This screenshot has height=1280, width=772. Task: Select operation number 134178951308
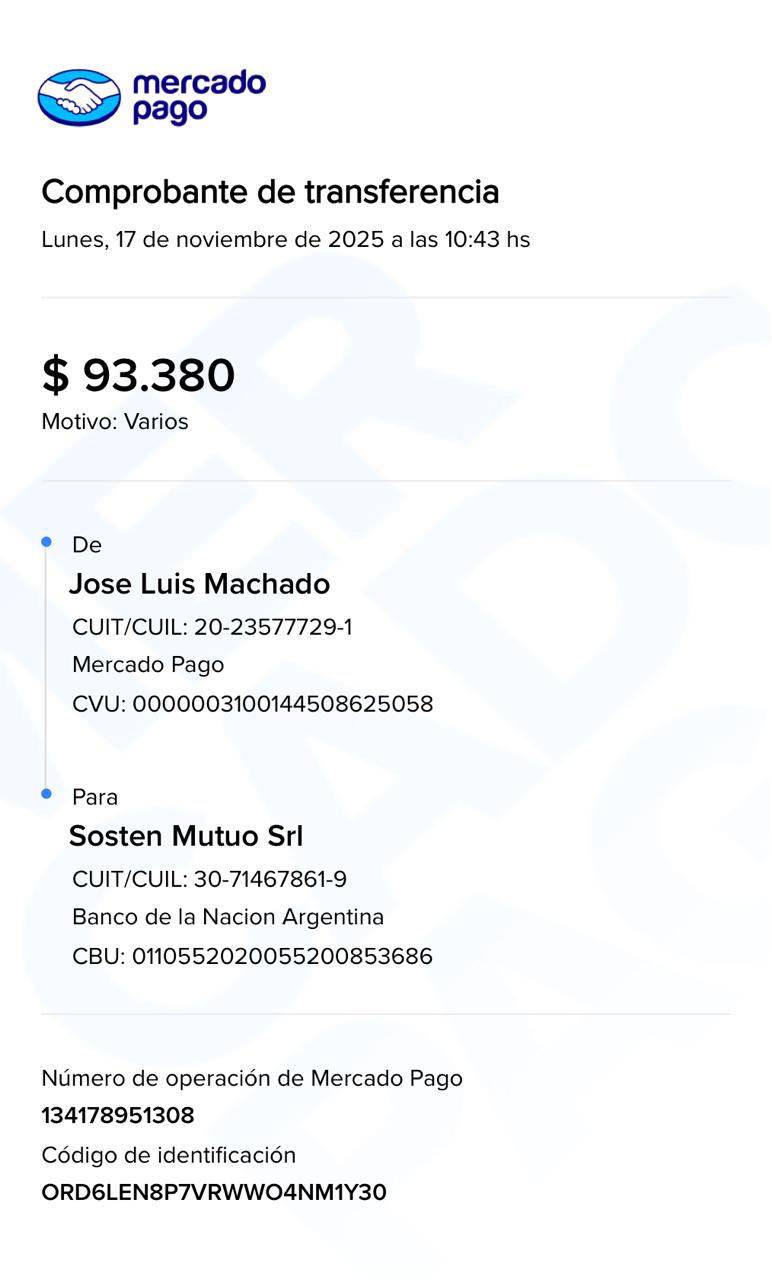[118, 1115]
